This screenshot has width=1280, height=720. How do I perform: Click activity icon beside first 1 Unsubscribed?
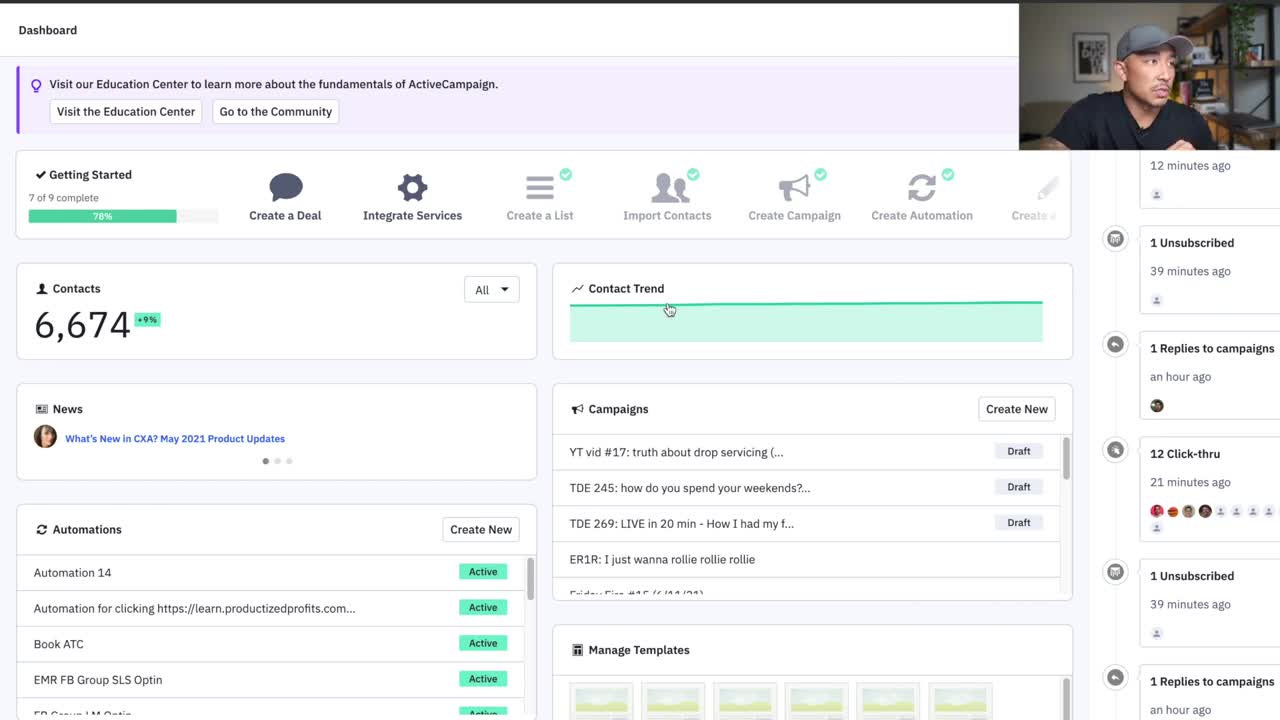pyautogui.click(x=1115, y=239)
